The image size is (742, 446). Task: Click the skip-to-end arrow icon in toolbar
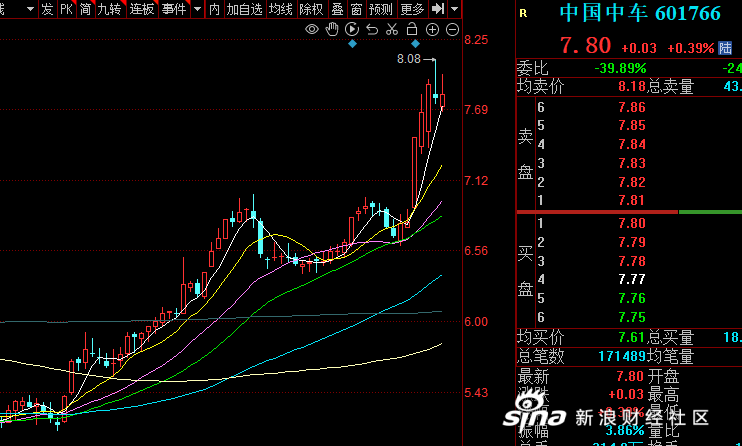[438, 9]
